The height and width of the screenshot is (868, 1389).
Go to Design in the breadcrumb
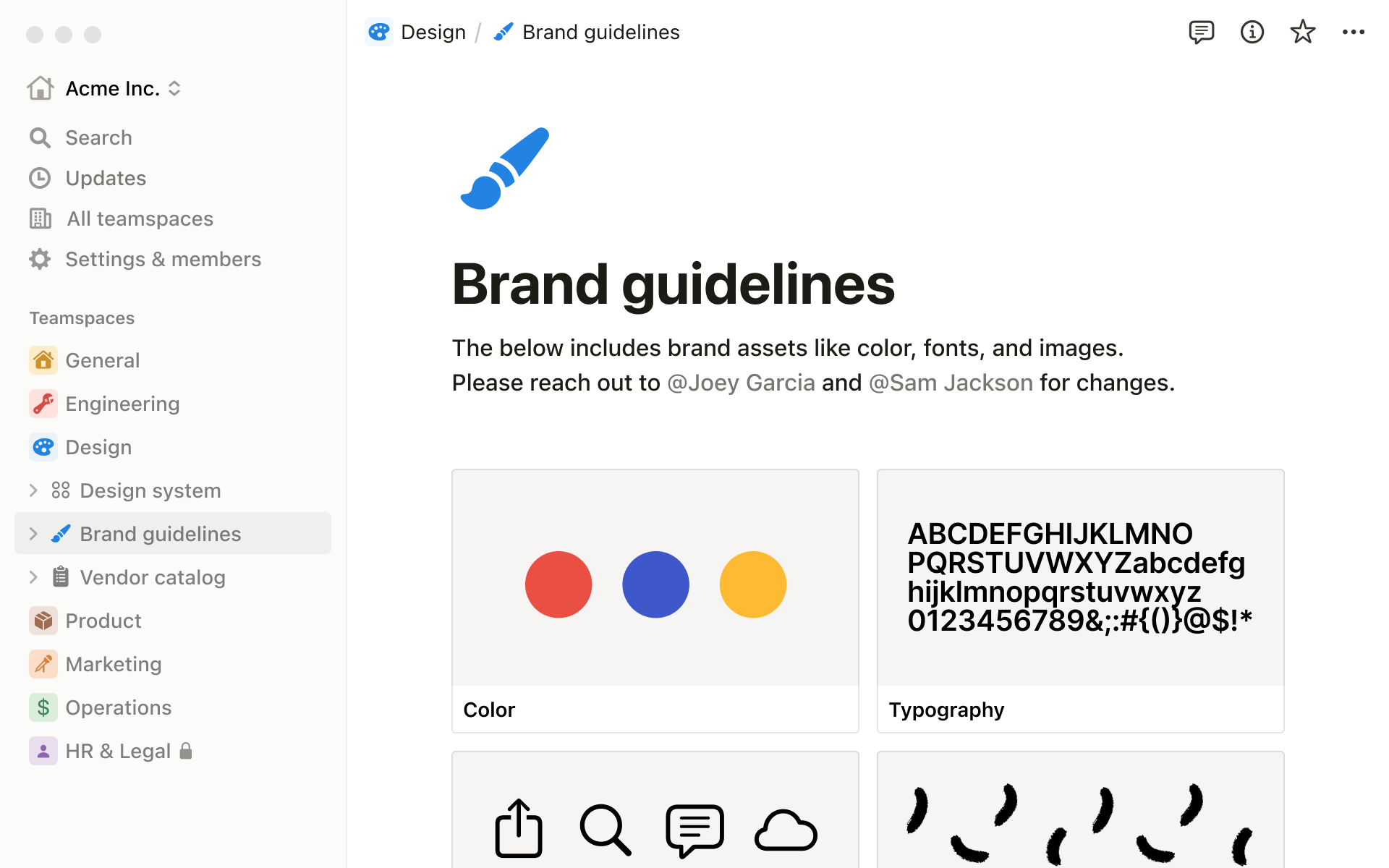[433, 33]
